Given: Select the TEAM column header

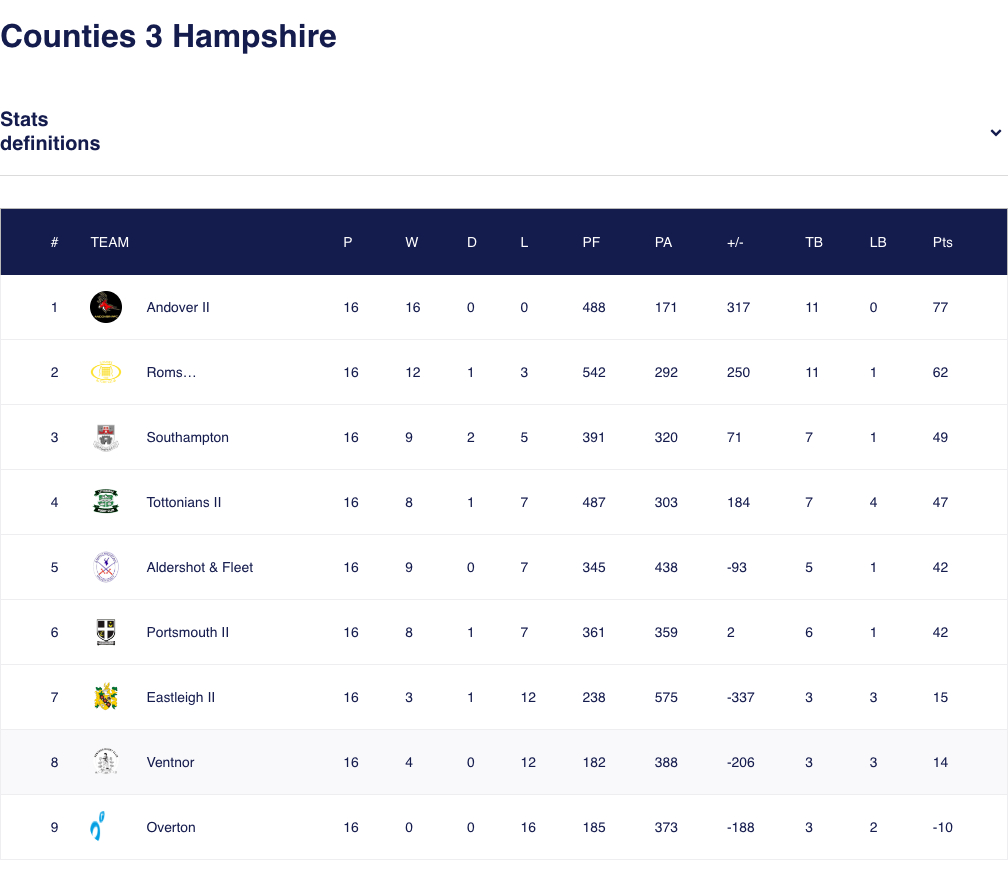Looking at the screenshot, I should [x=110, y=242].
